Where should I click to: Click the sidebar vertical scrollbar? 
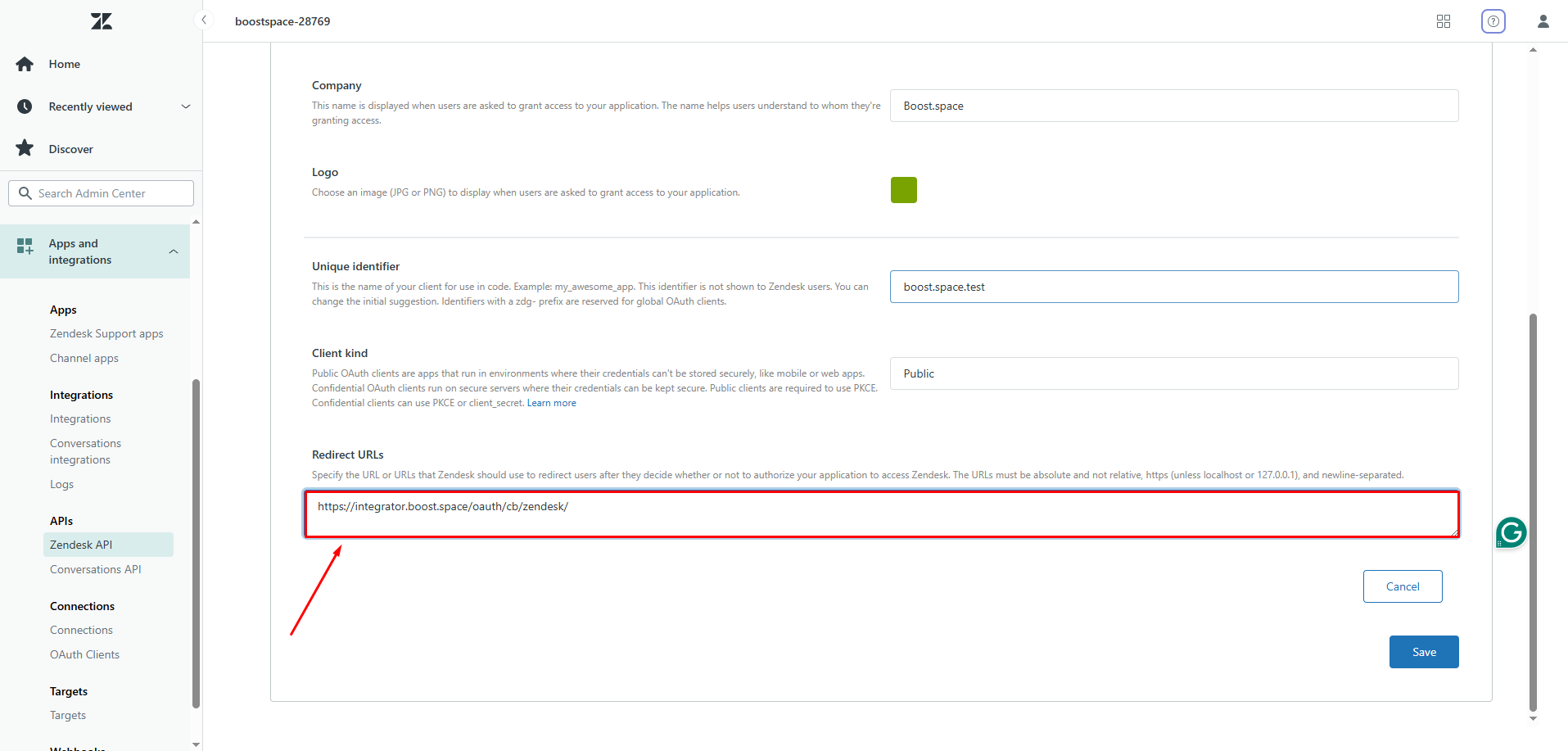(x=196, y=542)
